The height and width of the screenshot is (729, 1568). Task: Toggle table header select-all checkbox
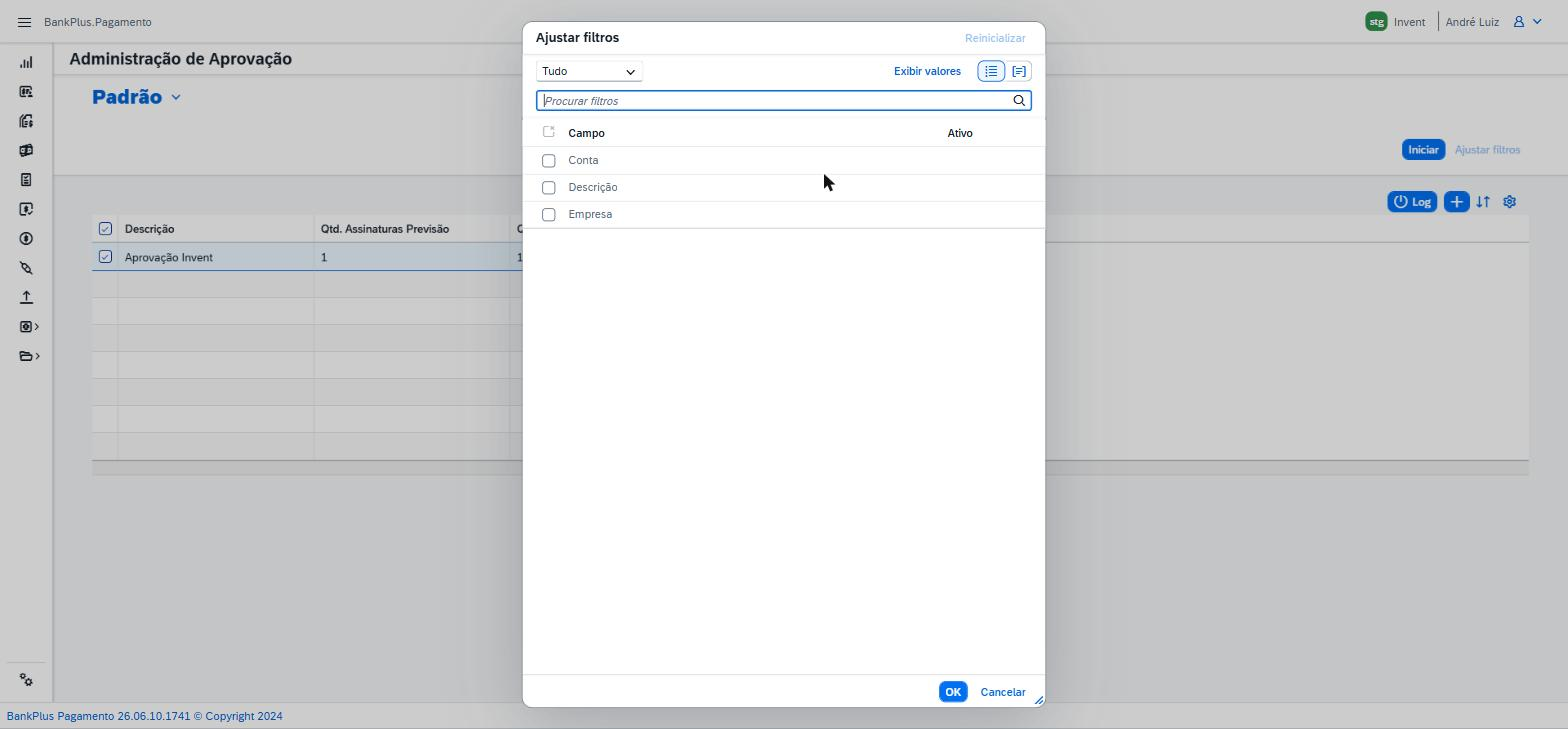pyautogui.click(x=105, y=229)
